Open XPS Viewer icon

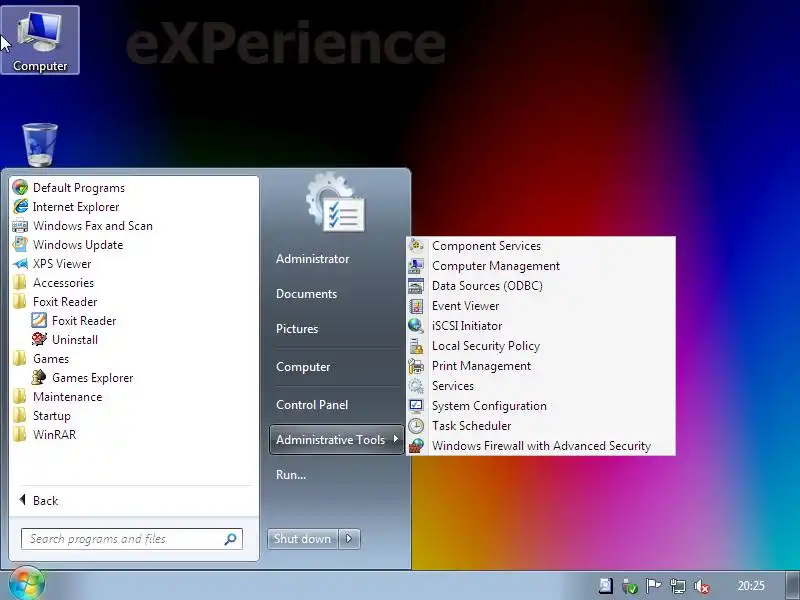(20, 264)
